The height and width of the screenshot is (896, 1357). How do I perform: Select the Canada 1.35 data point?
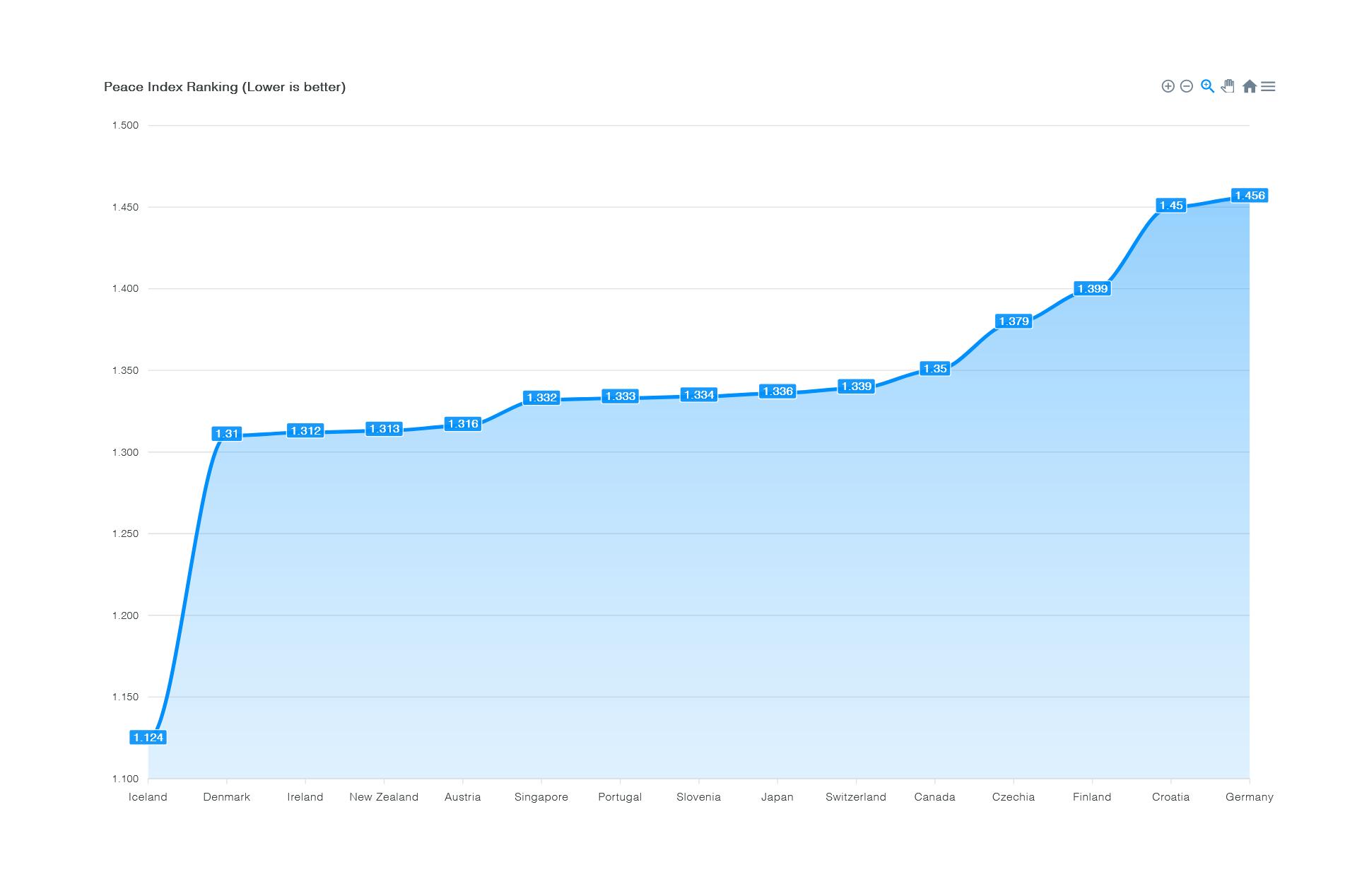coord(934,369)
